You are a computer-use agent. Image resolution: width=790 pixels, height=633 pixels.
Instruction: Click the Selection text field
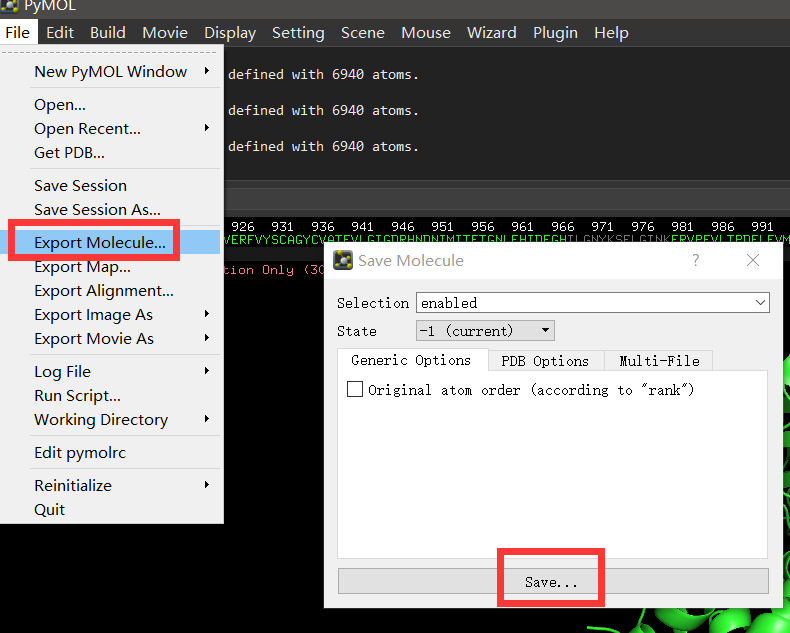584,303
